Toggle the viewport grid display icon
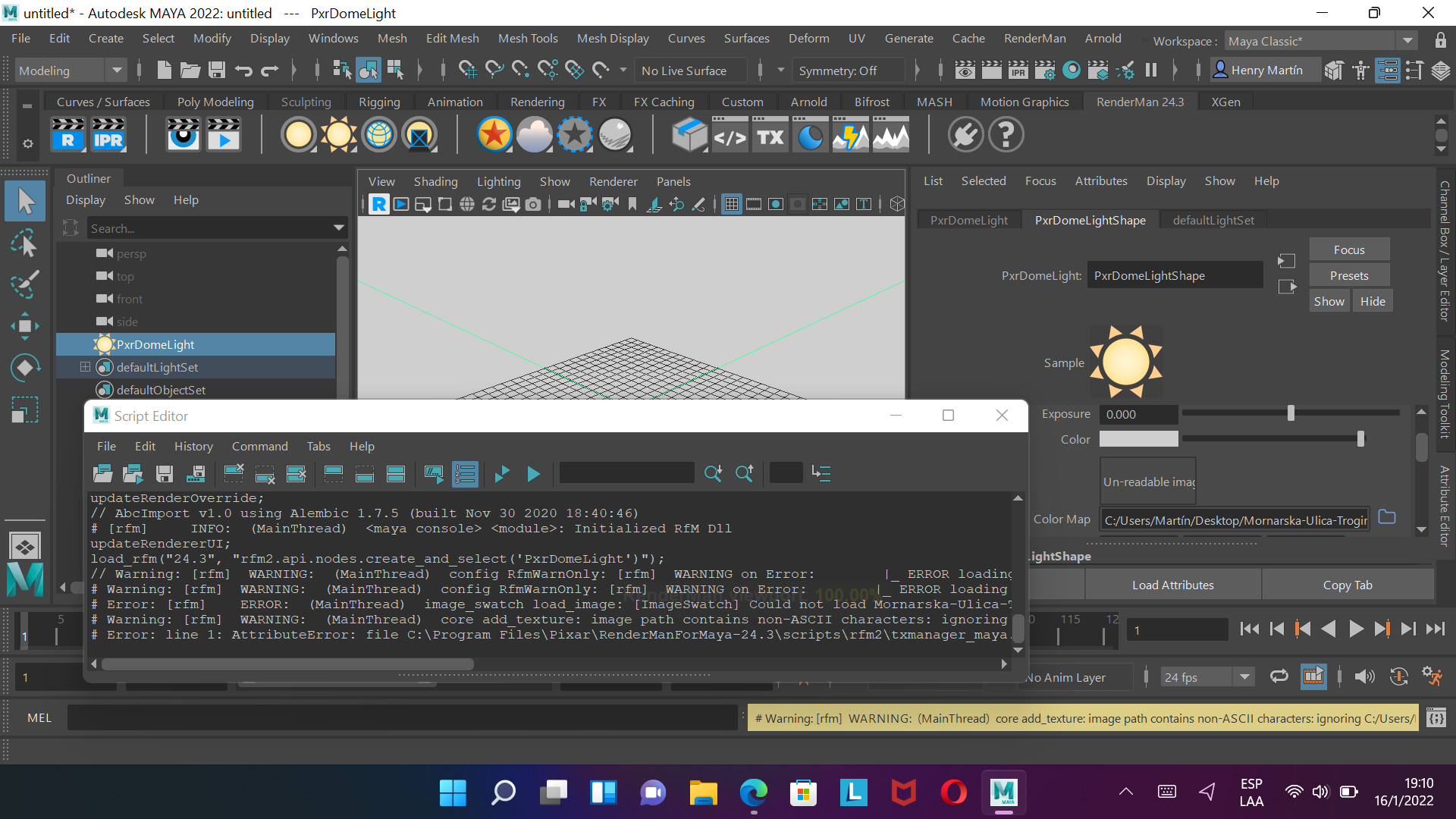 (731, 204)
